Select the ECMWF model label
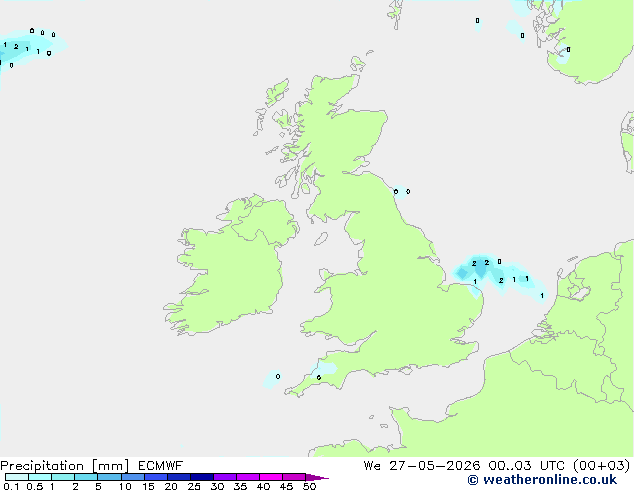The image size is (634, 490). (161, 466)
